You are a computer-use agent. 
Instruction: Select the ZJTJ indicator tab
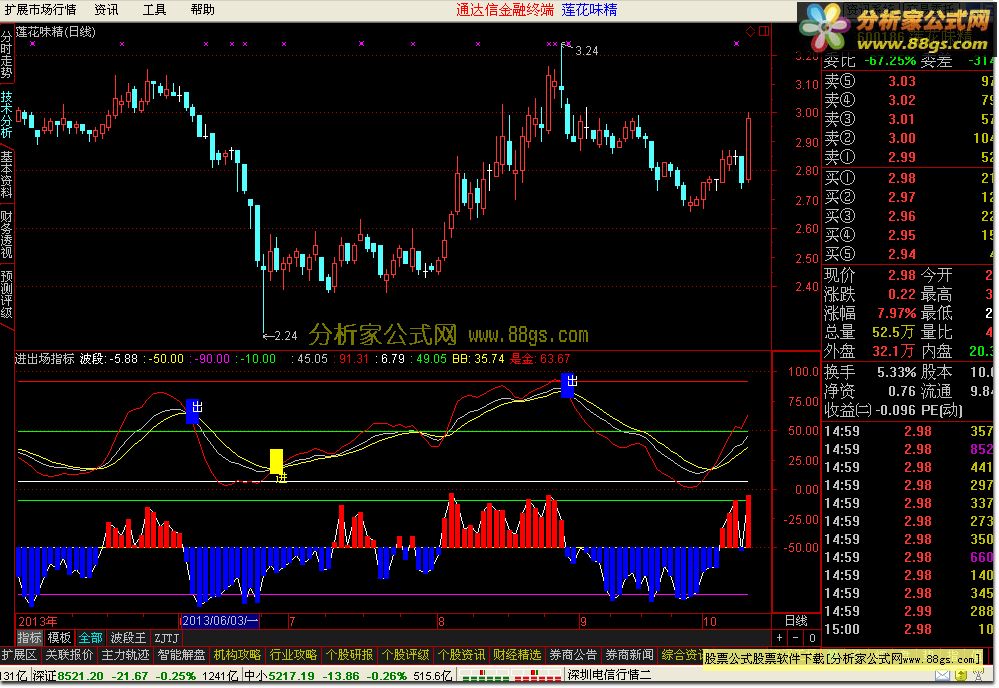167,638
